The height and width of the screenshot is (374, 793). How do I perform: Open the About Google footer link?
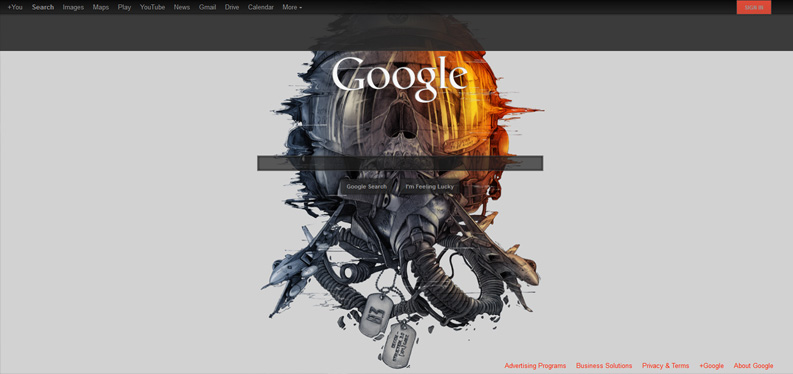pos(754,366)
